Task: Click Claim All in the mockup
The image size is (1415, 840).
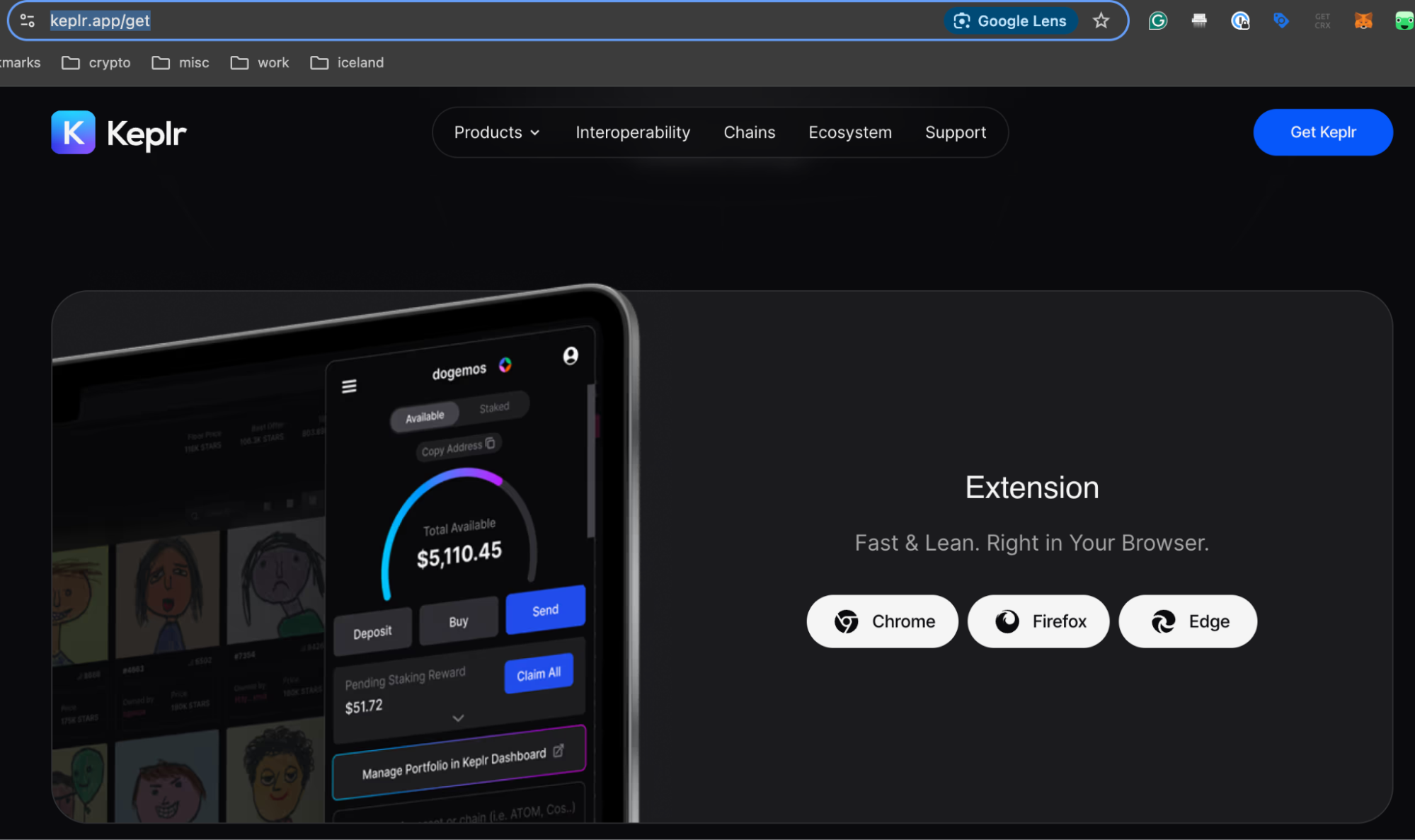Action: coord(539,674)
